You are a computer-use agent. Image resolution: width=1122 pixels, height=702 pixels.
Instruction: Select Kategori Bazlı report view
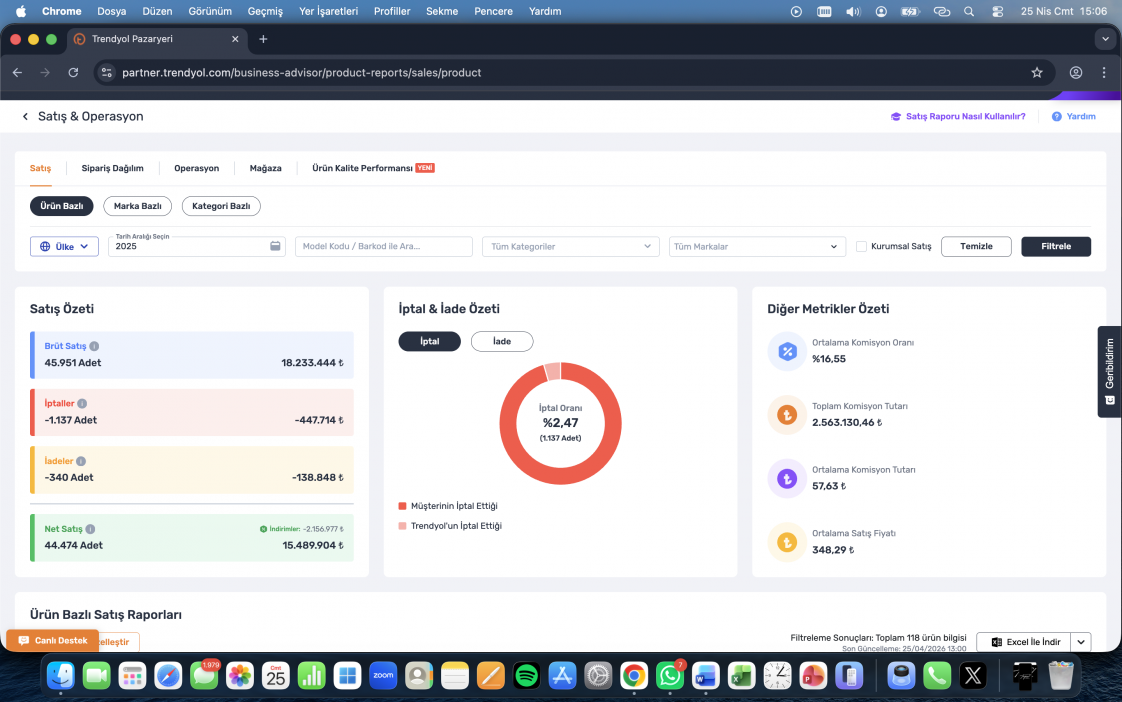221,206
